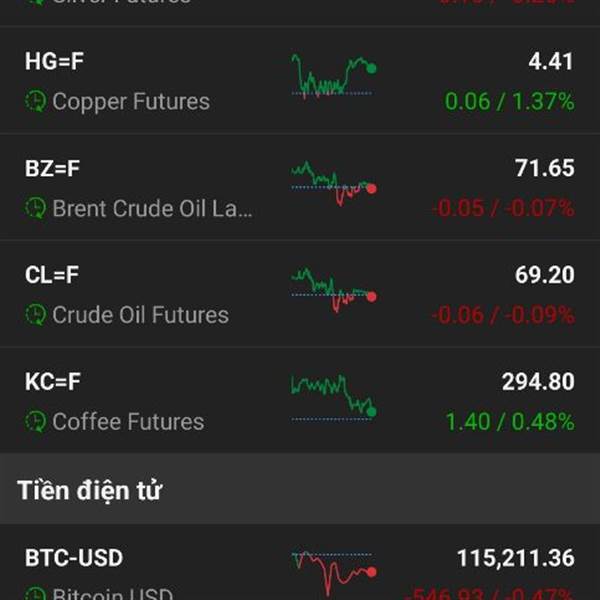
Task: Tap the clock icon beside Brent Crude Oil
Action: 36,208
